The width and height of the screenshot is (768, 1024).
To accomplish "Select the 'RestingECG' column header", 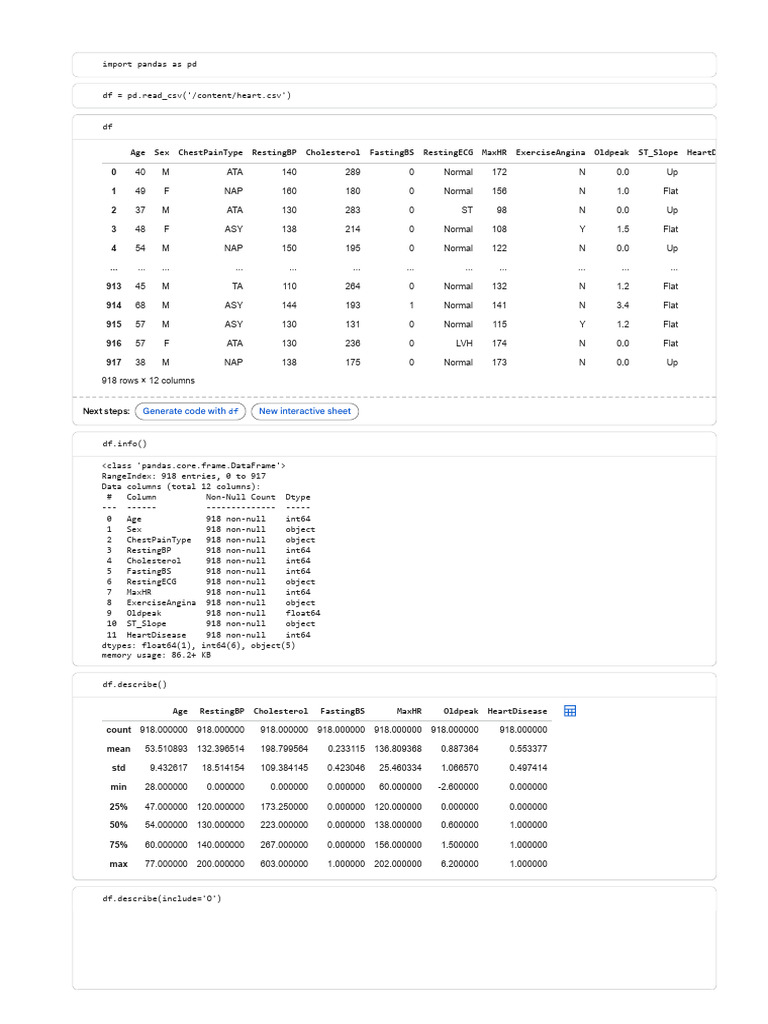I will point(448,152).
